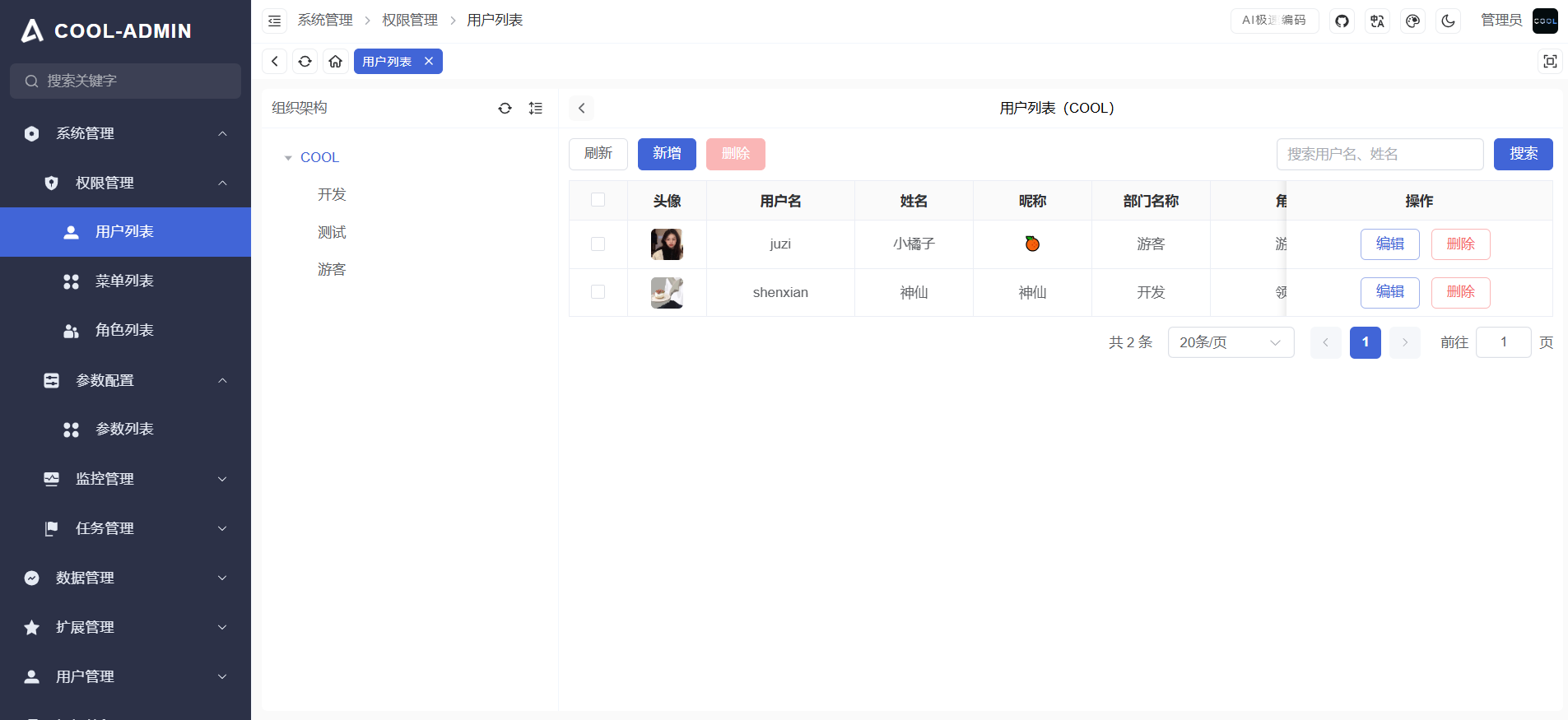The height and width of the screenshot is (720, 1568).
Task: Open the GitHub repository icon
Action: pyautogui.click(x=1342, y=21)
